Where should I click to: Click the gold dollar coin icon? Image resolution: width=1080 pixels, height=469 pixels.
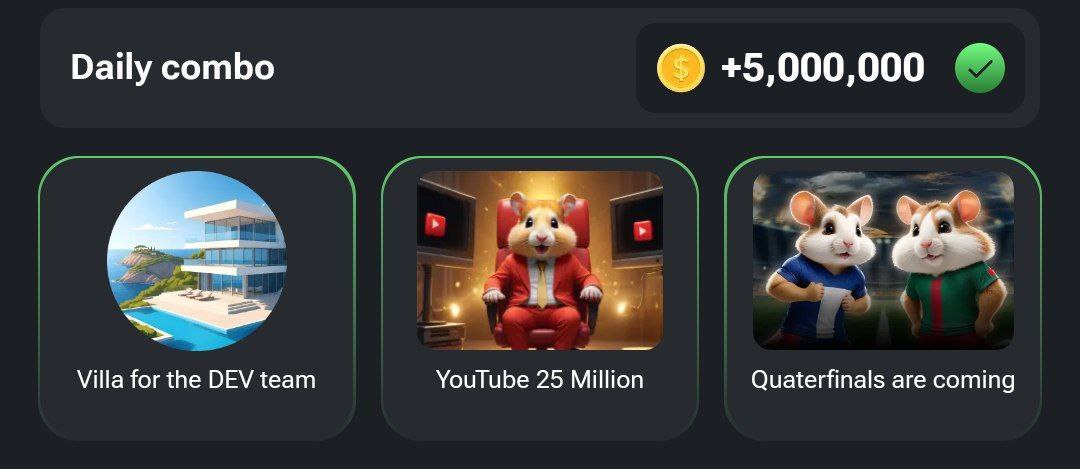pyautogui.click(x=681, y=68)
